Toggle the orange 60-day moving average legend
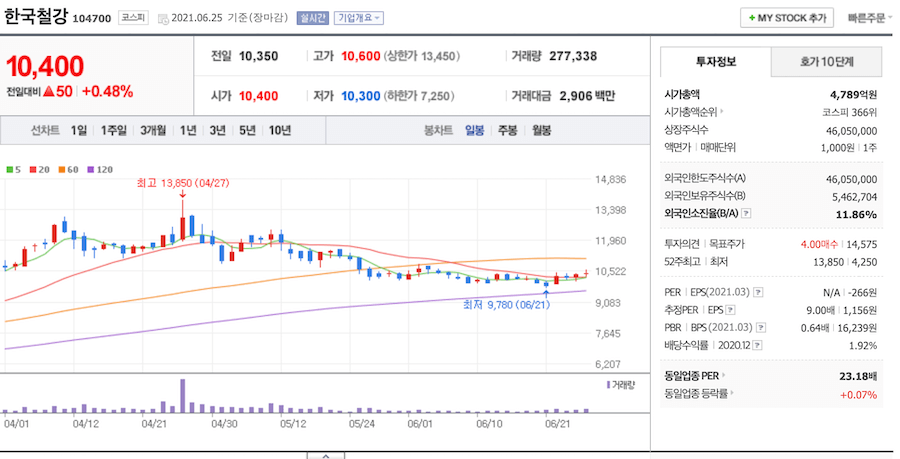The width and height of the screenshot is (900, 459). point(68,170)
